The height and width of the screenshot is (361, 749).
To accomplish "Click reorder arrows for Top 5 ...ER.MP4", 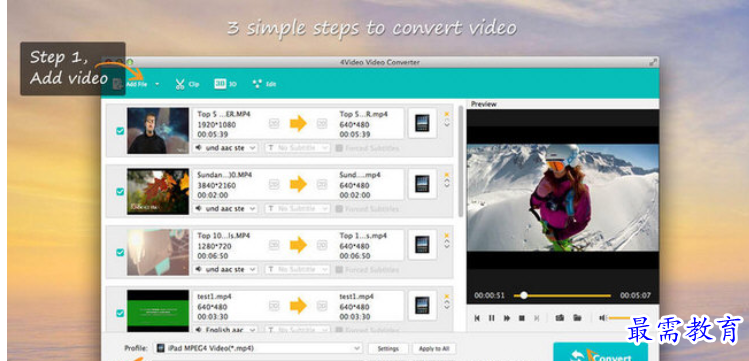I will 447,123.
